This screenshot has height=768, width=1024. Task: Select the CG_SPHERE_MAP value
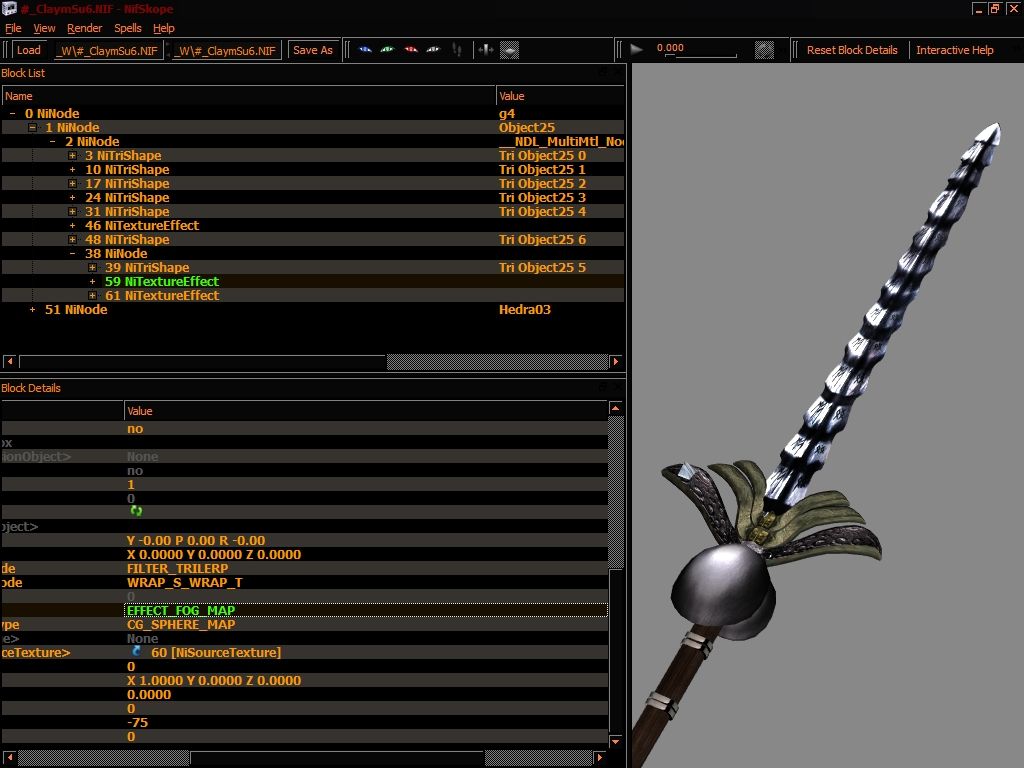[x=181, y=624]
